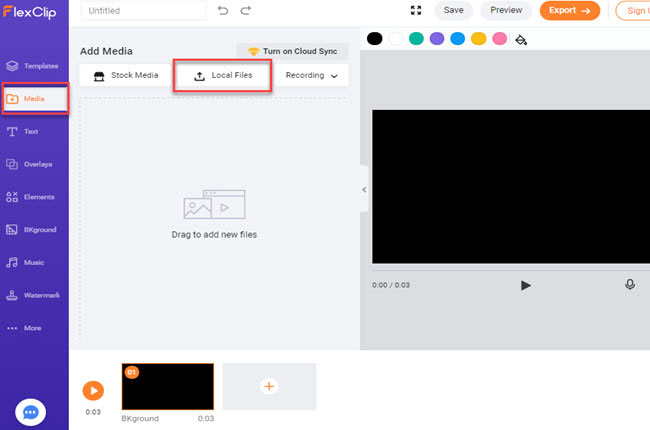
Task: Open the paint bucket fill tool
Action: click(x=521, y=39)
